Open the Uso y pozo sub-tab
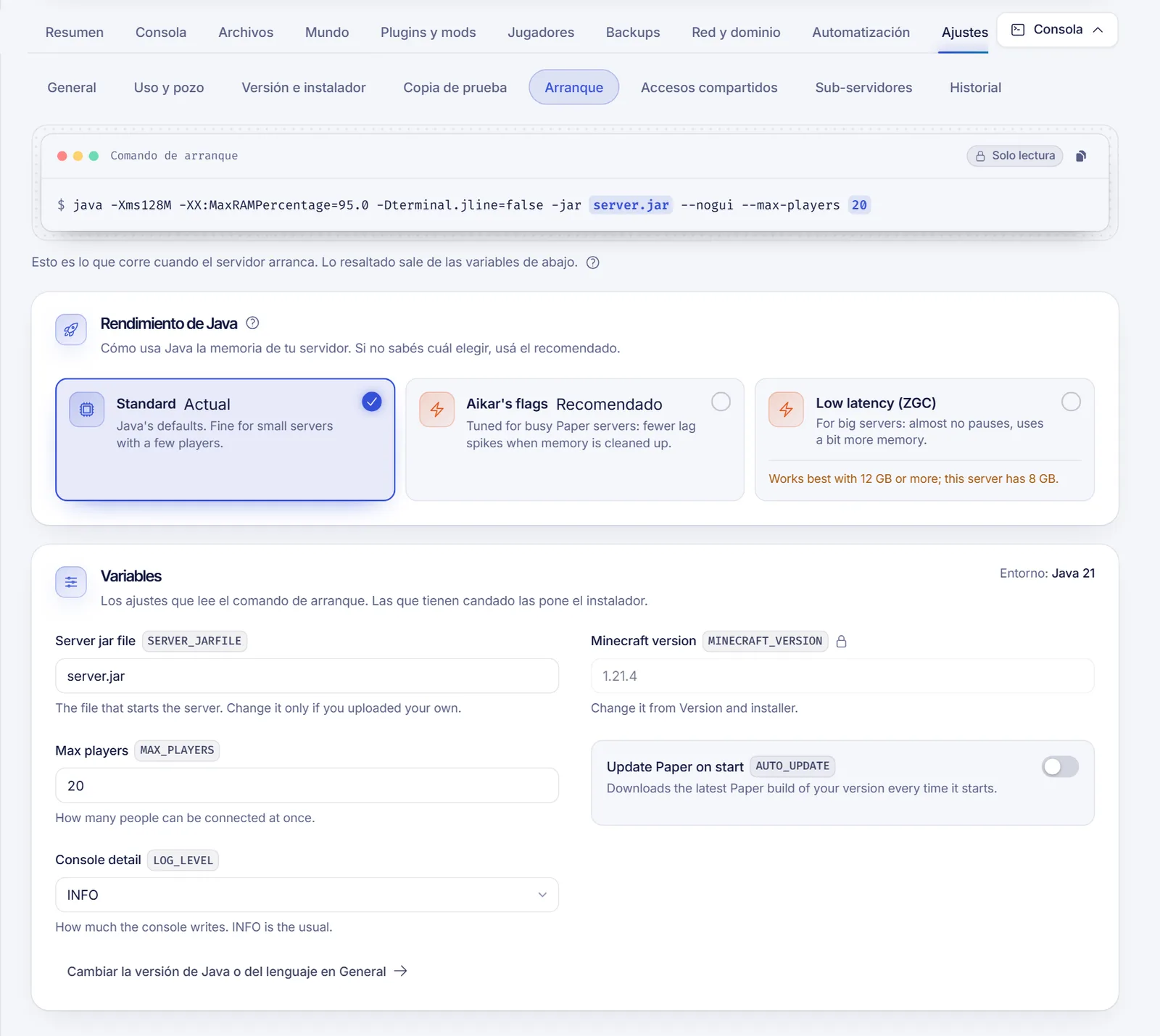This screenshot has width=1160, height=1036. [x=169, y=88]
